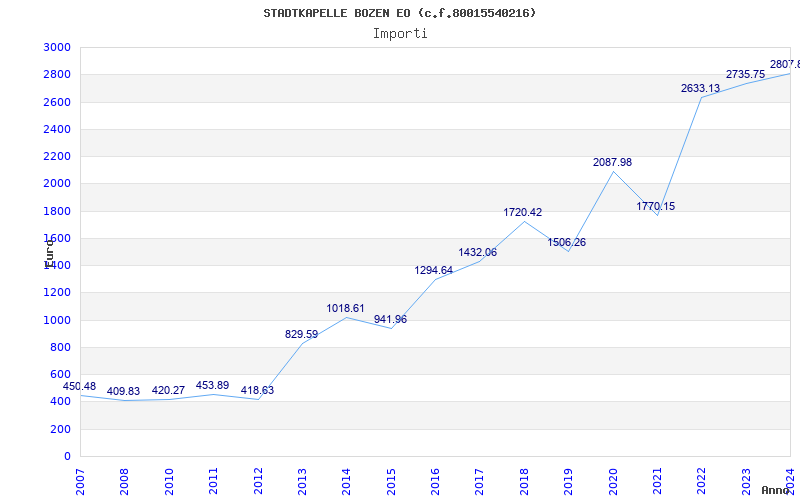Click the 2023 x-axis year label
The height and width of the screenshot is (500, 800).
[746, 482]
